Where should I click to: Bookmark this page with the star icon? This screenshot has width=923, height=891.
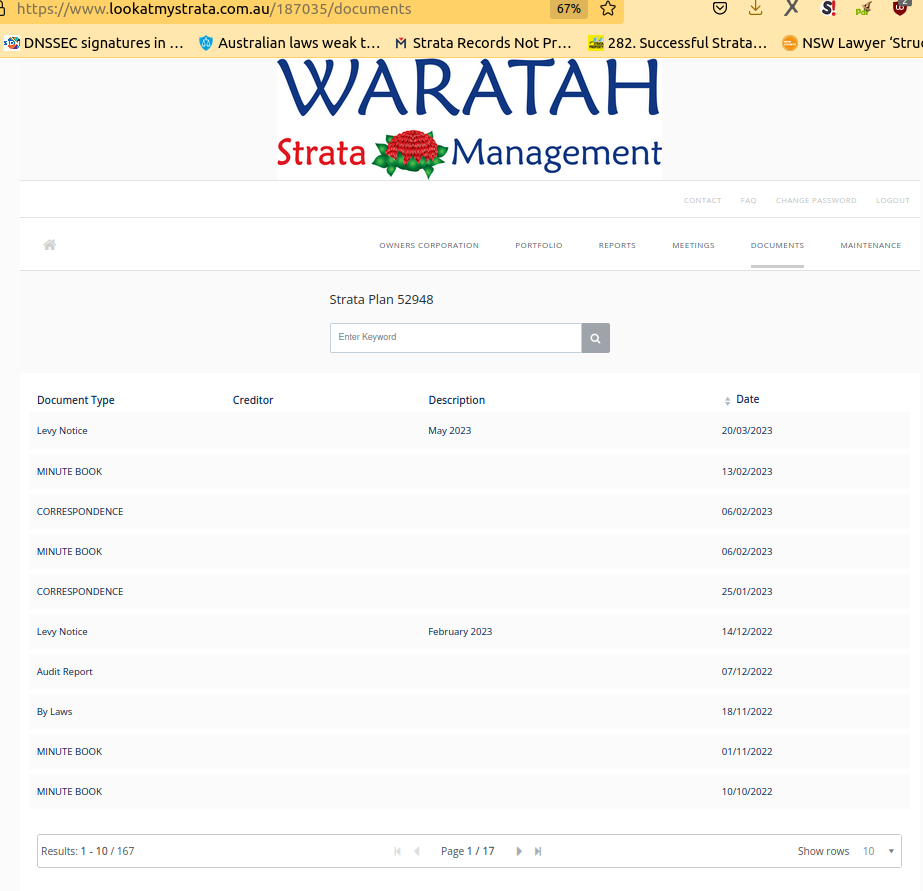coord(608,8)
